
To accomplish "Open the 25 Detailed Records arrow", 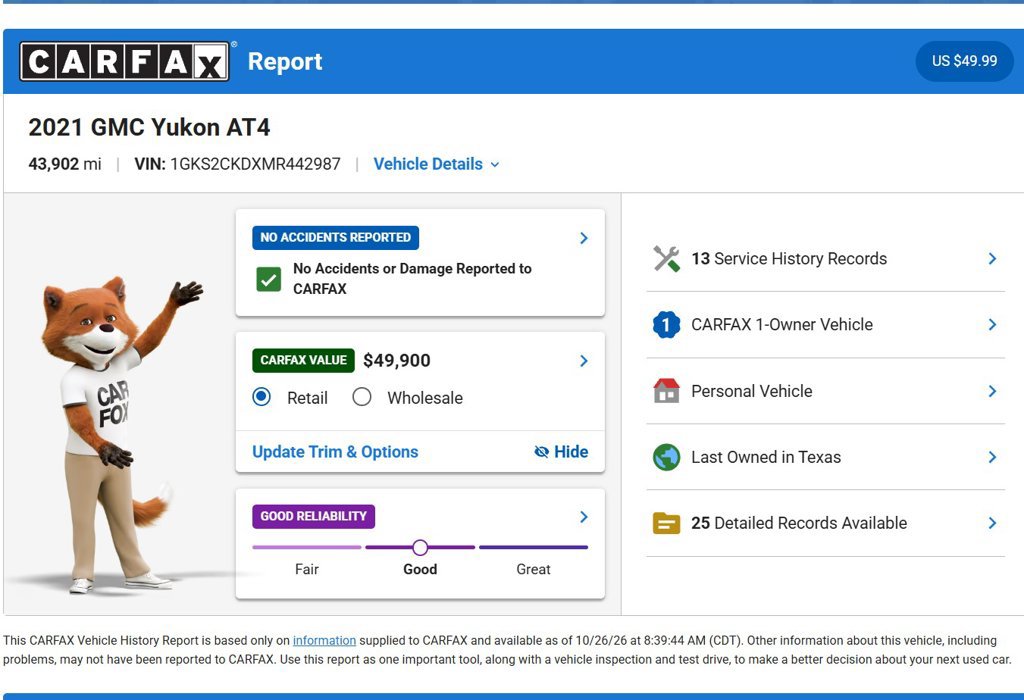I will point(992,523).
